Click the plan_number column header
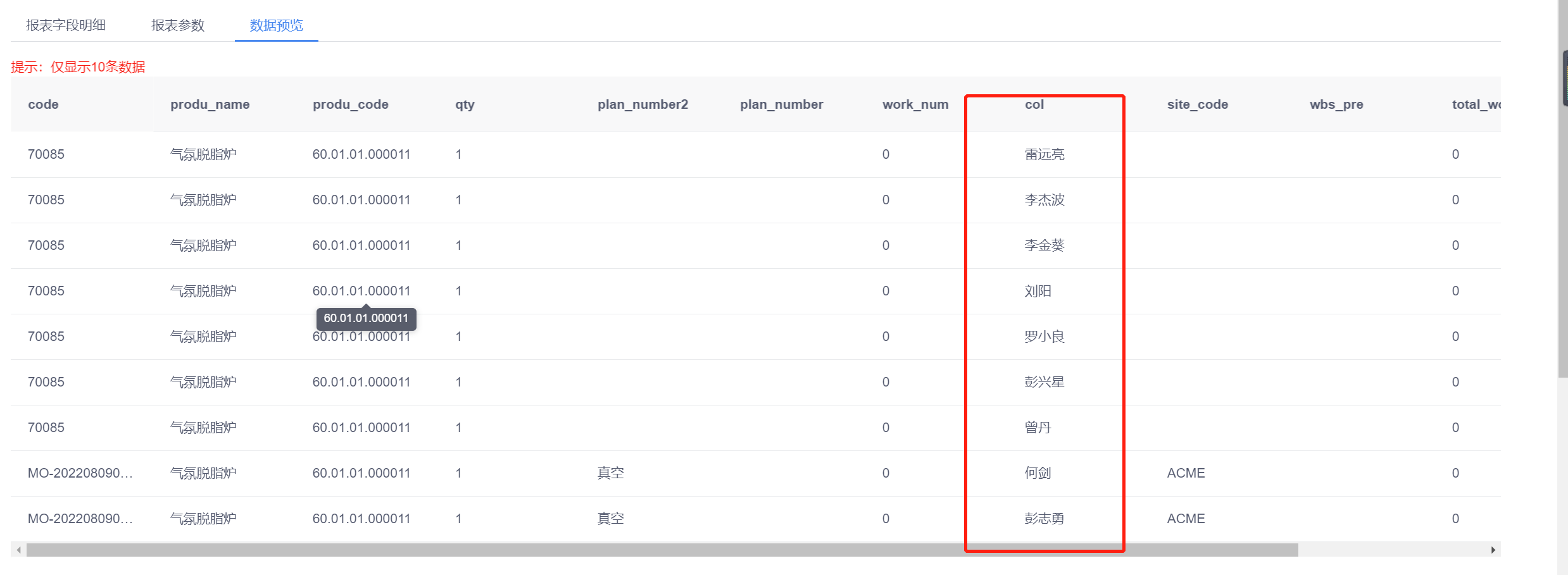This screenshot has height=575, width=1568. 781,104
